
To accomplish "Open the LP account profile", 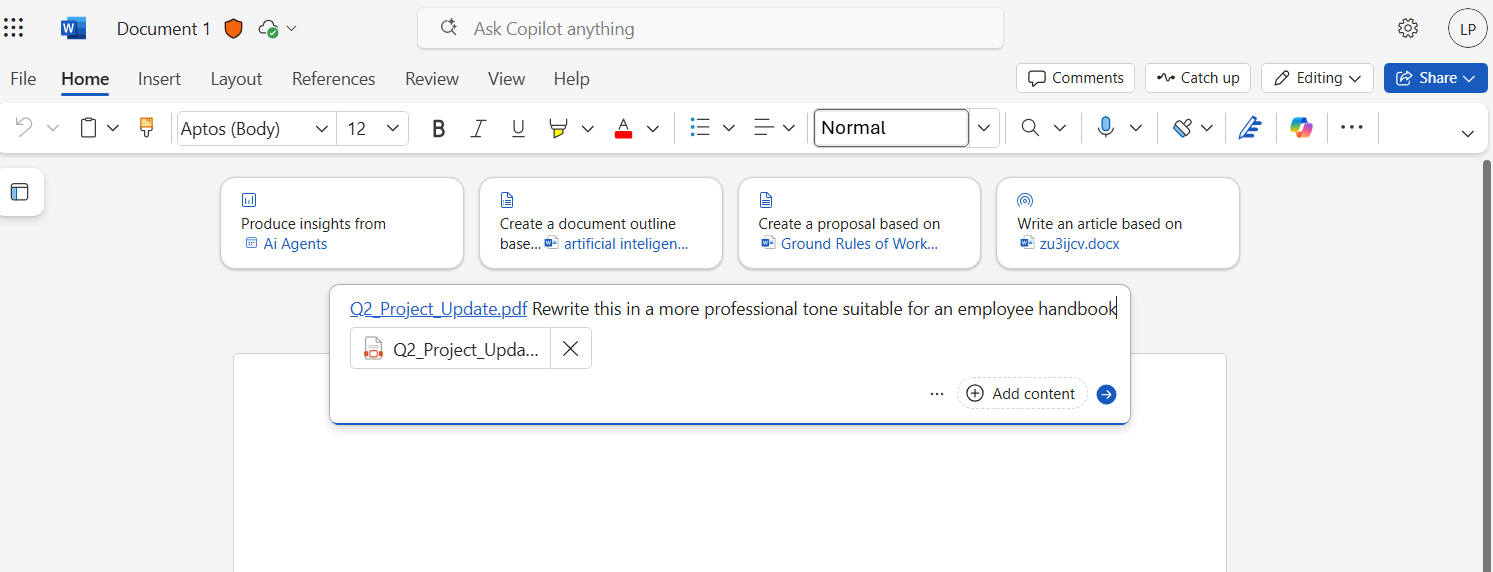I will click(1468, 28).
